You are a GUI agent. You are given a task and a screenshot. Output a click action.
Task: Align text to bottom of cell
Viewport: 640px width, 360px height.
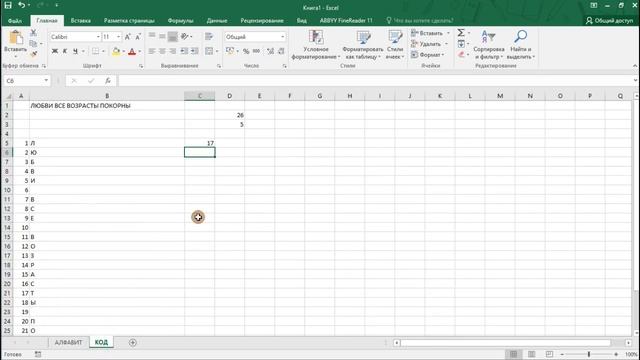[x=173, y=36]
